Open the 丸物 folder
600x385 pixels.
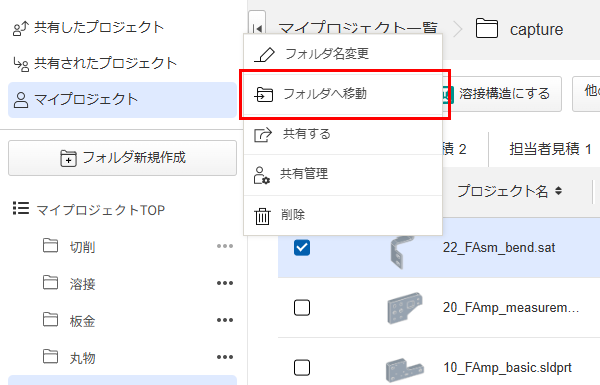[x=82, y=358]
